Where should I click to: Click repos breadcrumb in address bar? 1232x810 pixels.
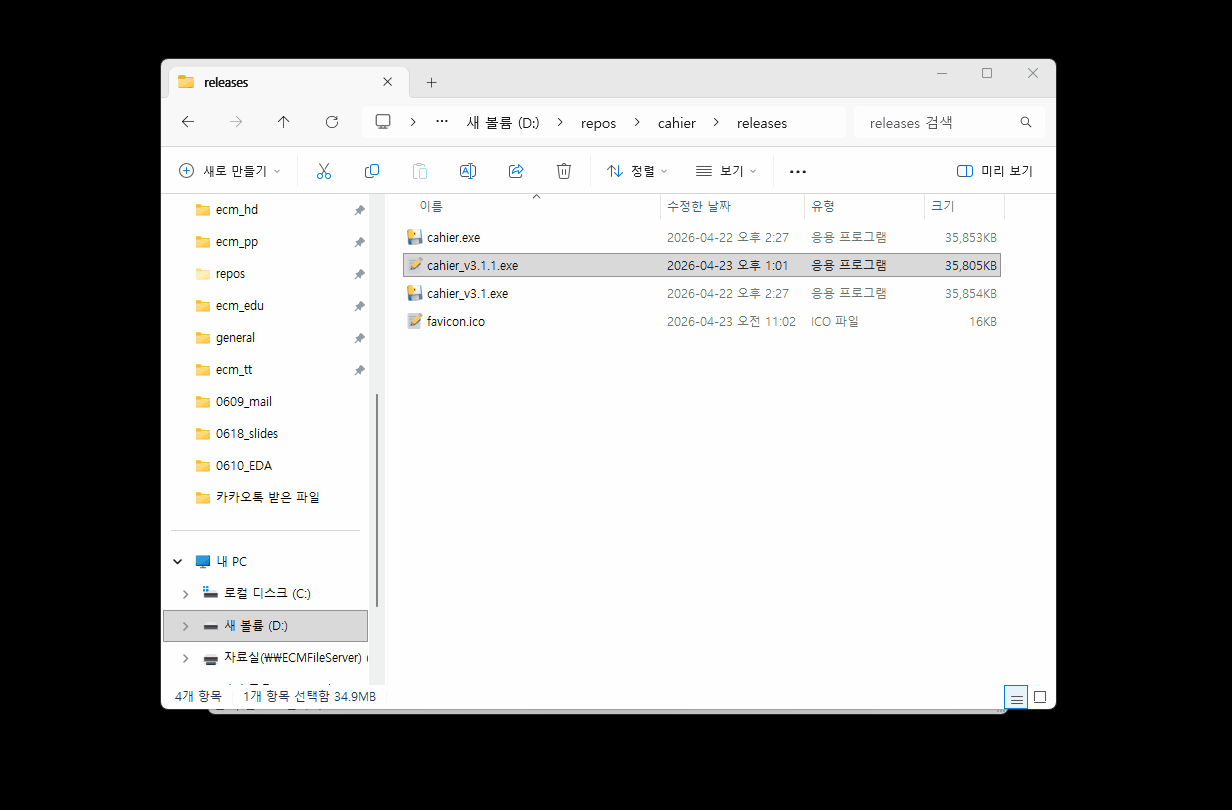click(x=599, y=123)
